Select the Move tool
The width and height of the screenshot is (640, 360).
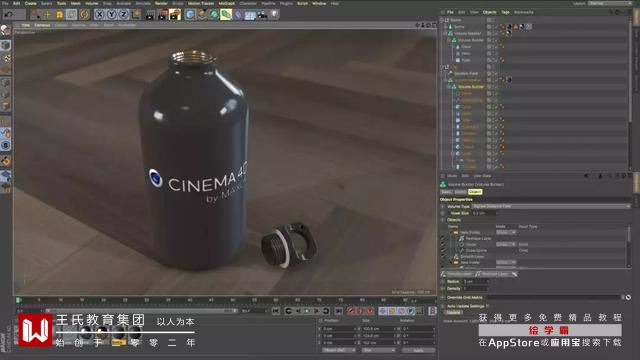click(48, 15)
